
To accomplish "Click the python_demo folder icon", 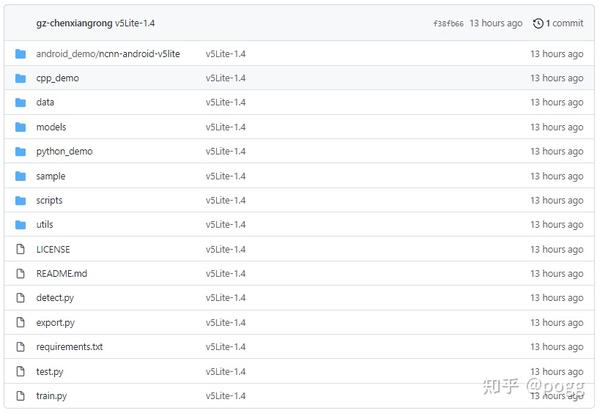I will (x=20, y=151).
